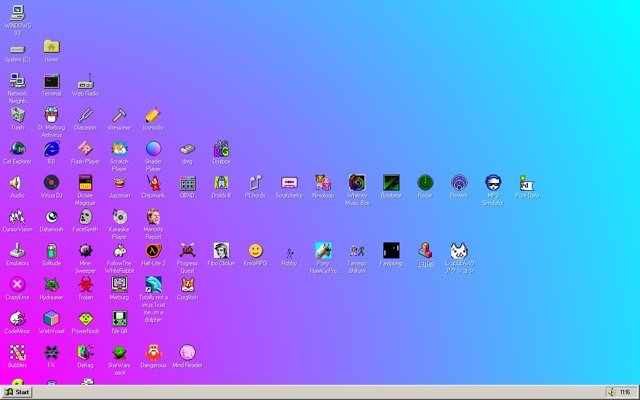Open the white cat Japanese-titled game

coord(459,251)
